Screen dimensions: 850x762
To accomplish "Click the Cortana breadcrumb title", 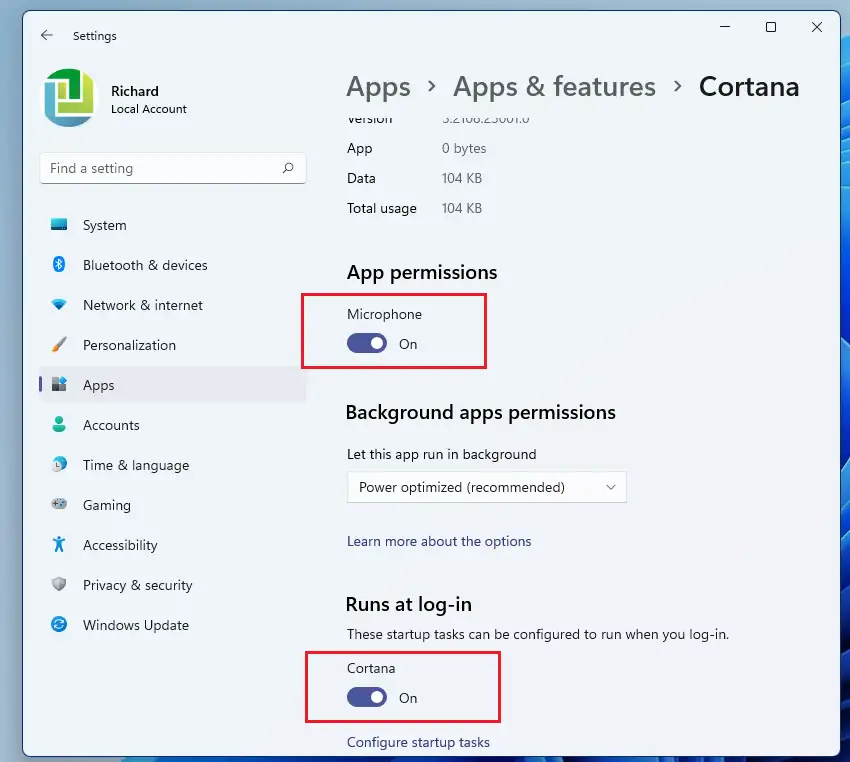I will 749,87.
